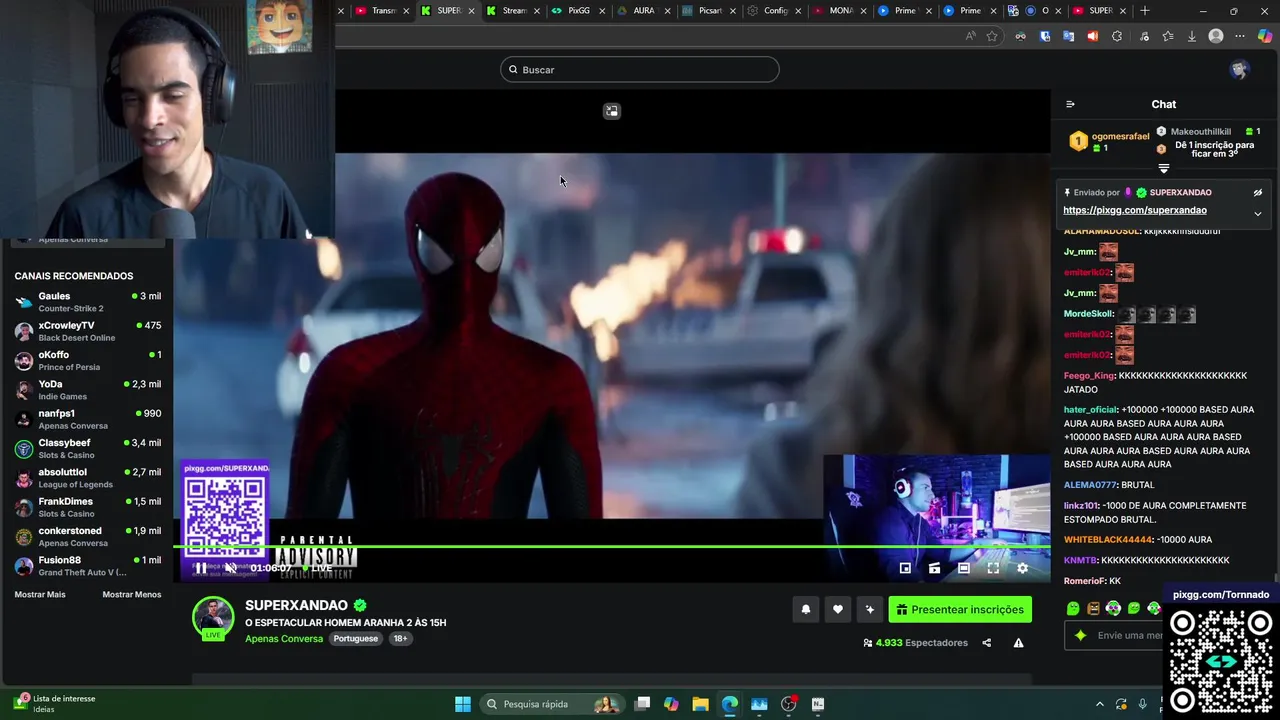1280x720 pixels.
Task: Open Windows Start menu
Action: tap(463, 704)
